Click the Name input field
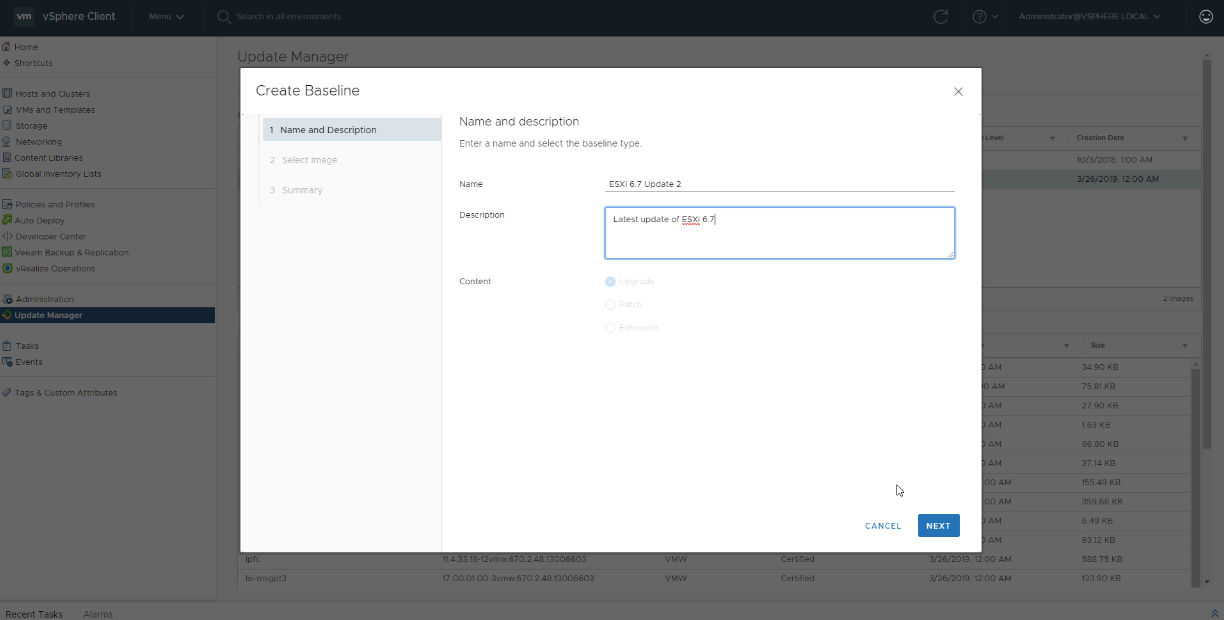Viewport: 1224px width, 620px height. (x=780, y=184)
